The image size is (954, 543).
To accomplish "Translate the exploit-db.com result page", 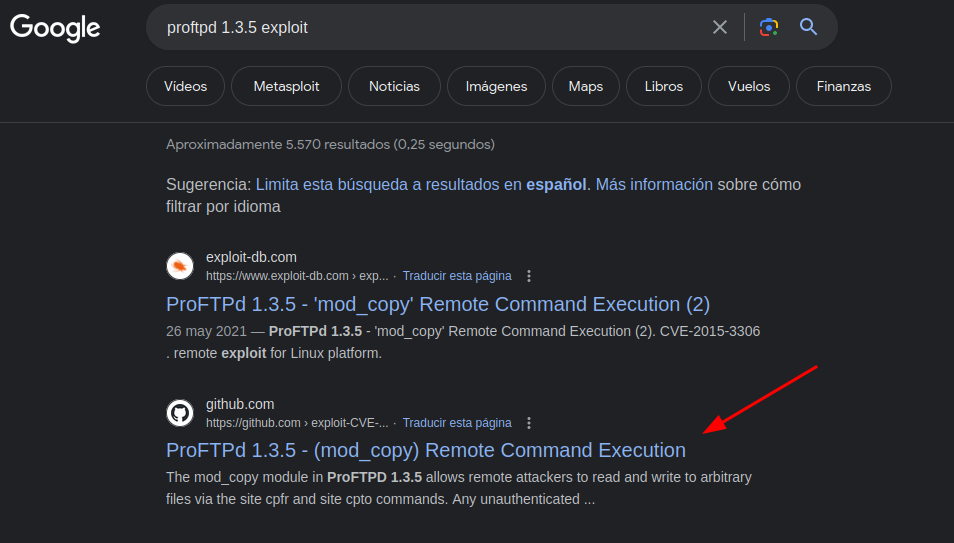I will pos(457,276).
